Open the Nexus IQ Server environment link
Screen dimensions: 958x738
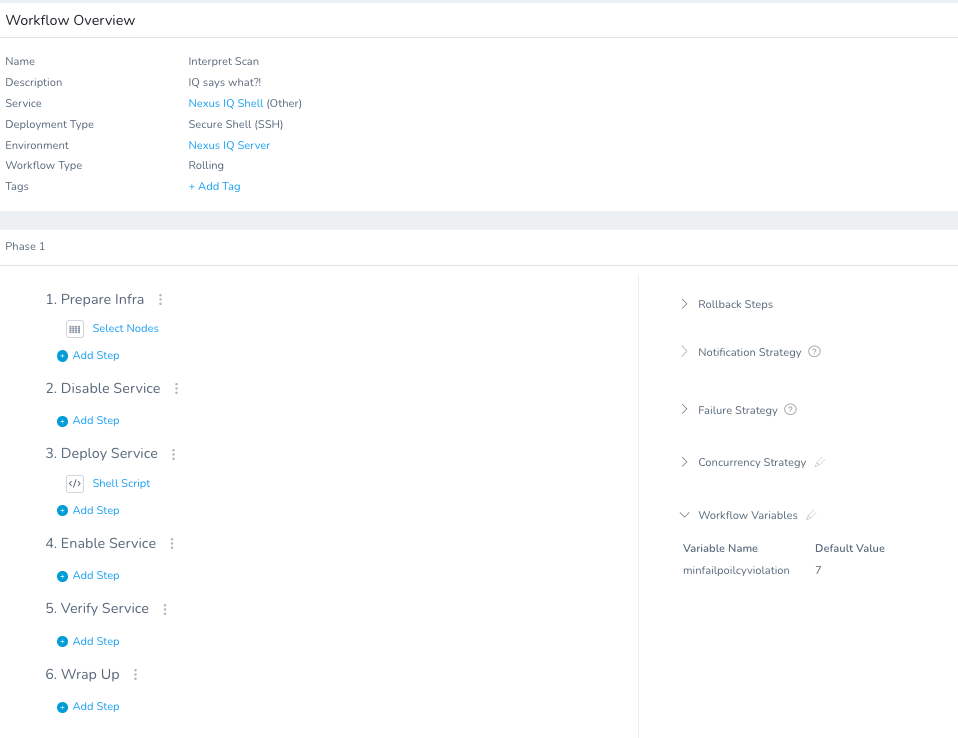tap(229, 145)
